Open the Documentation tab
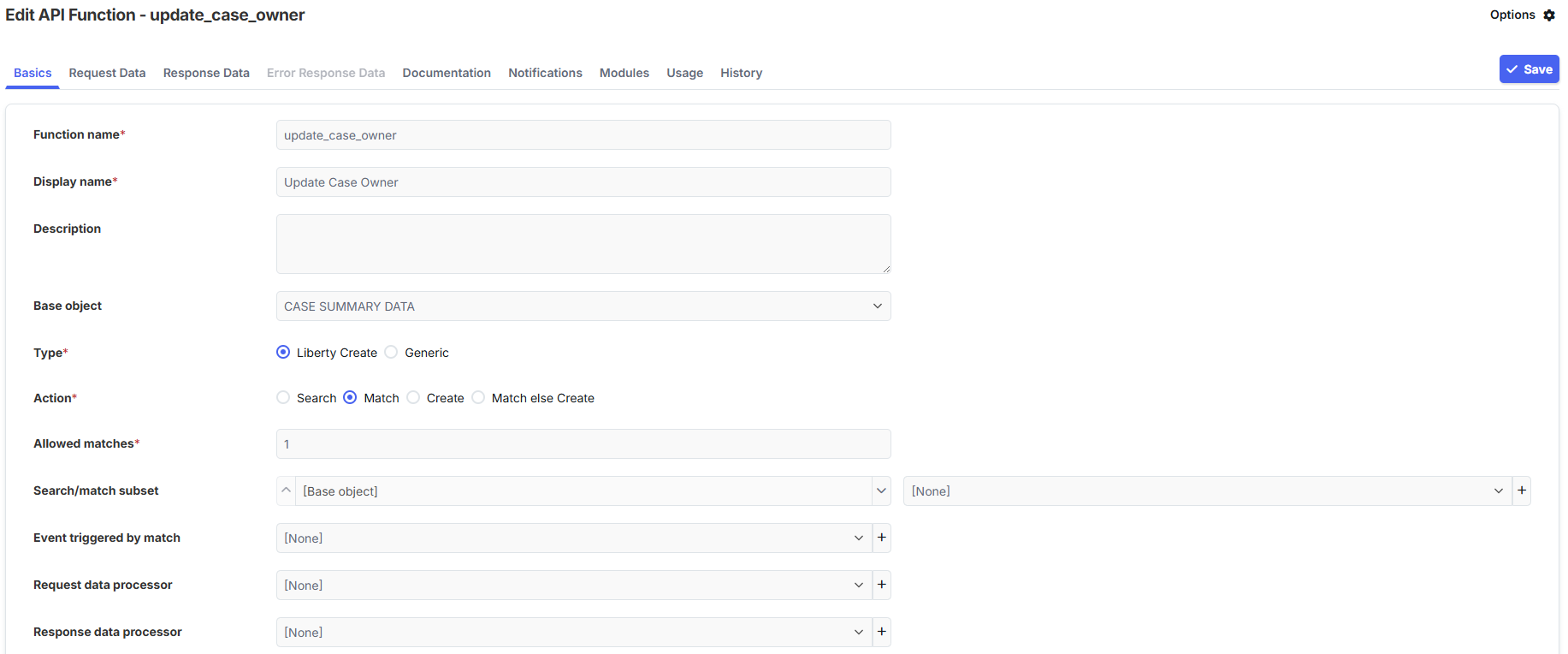Screen dimensions: 1568x654 pyautogui.click(x=447, y=73)
